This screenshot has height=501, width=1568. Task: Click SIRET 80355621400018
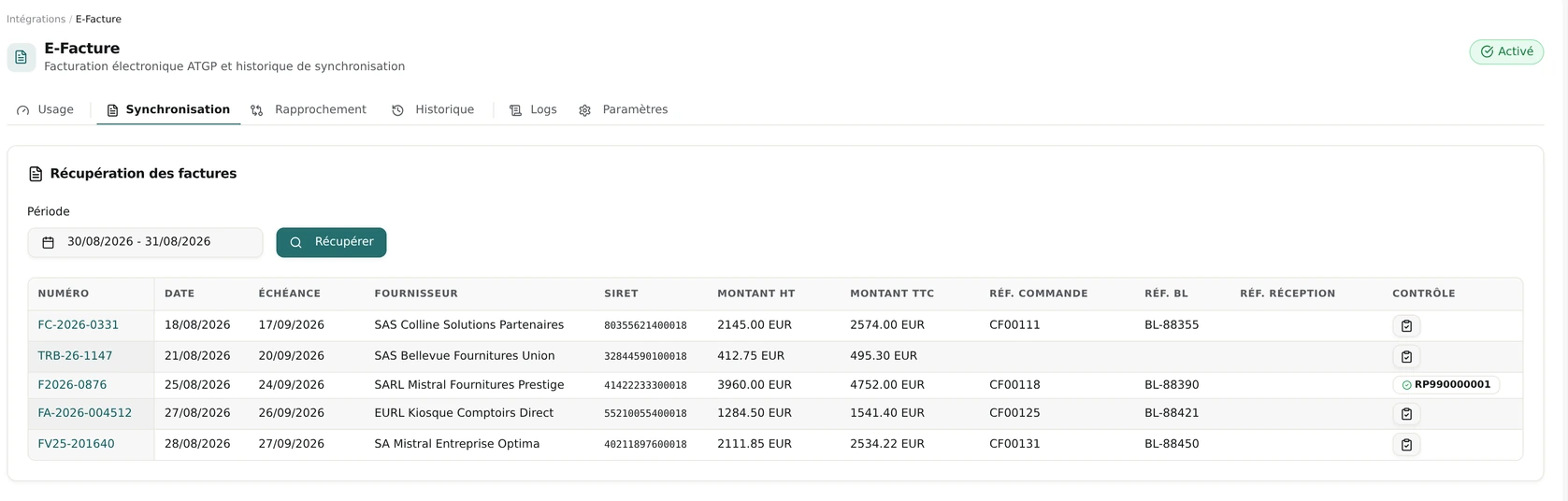point(645,326)
